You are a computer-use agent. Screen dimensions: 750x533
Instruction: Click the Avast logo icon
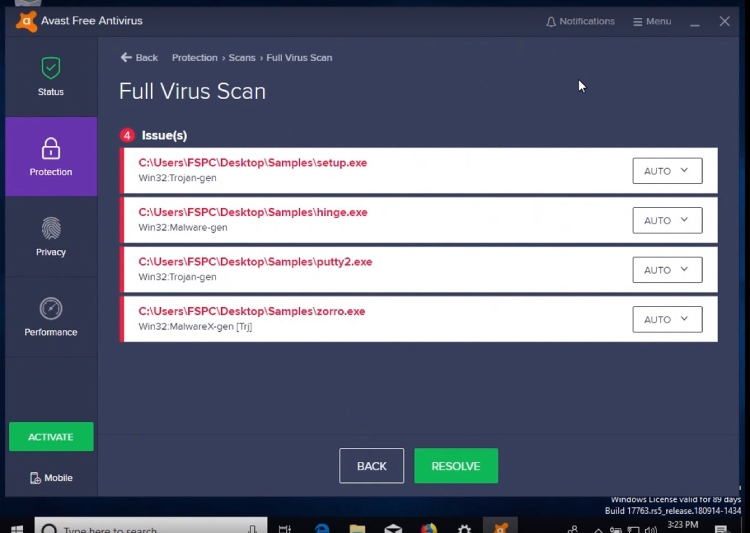26,22
